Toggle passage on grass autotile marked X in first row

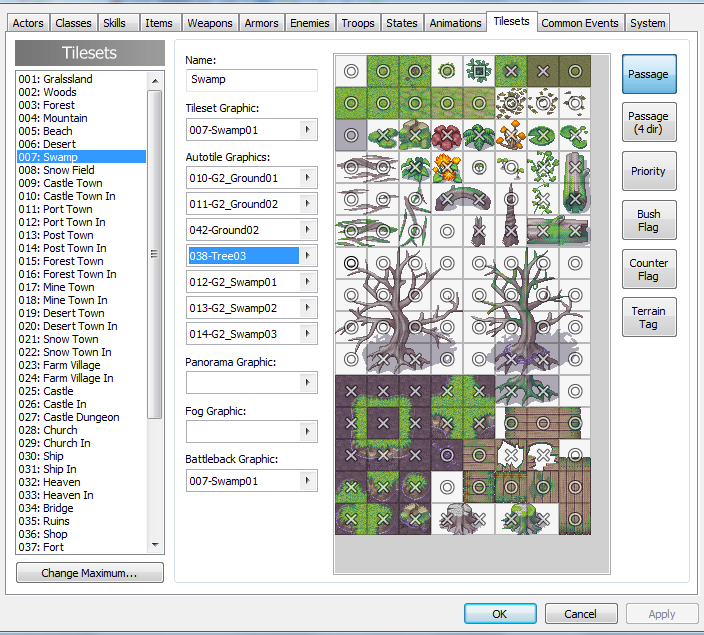point(511,71)
